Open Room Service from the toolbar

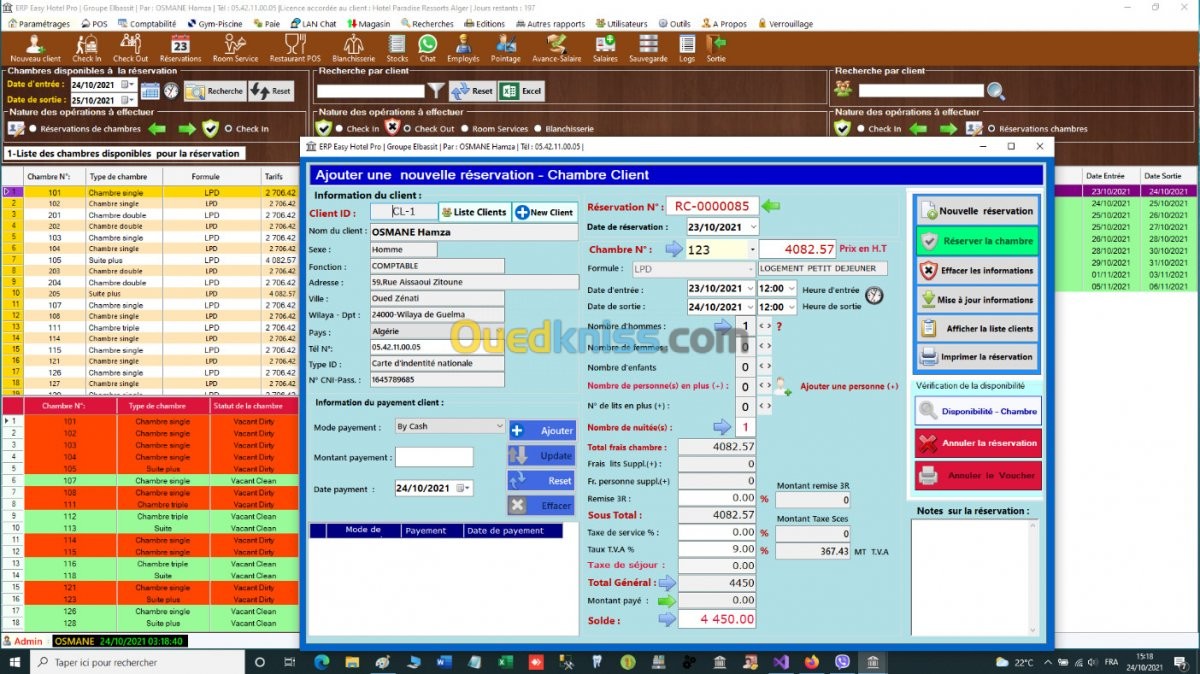(235, 48)
